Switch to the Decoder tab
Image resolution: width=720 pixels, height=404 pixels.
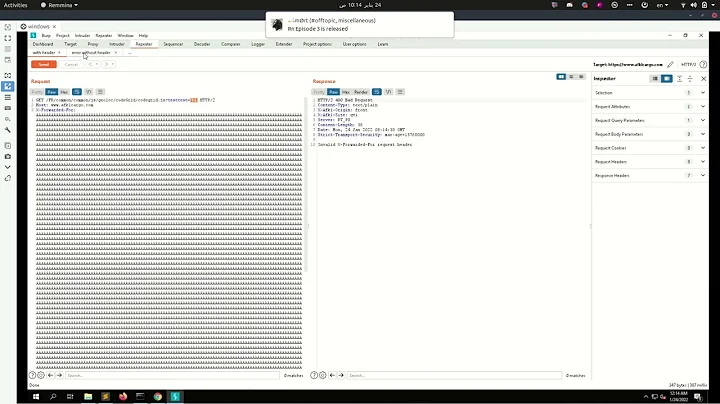click(x=202, y=44)
